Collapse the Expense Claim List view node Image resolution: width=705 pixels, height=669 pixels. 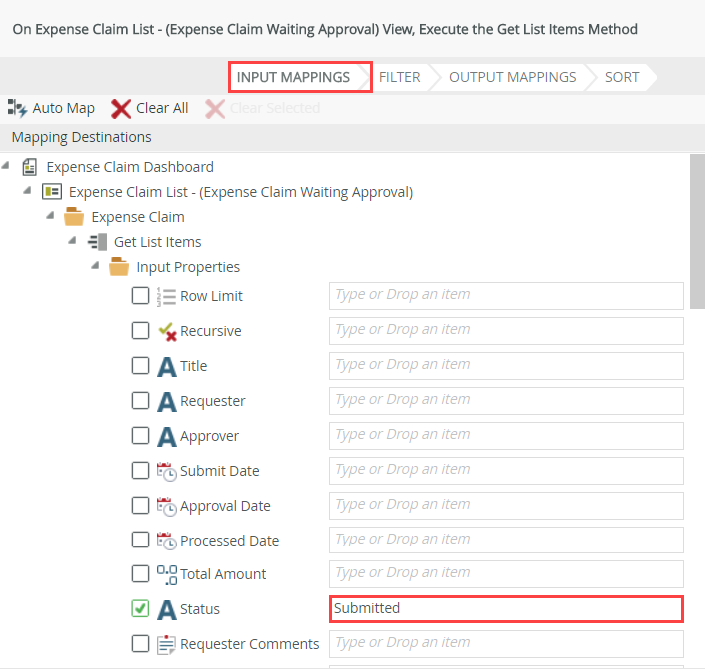coord(27,191)
